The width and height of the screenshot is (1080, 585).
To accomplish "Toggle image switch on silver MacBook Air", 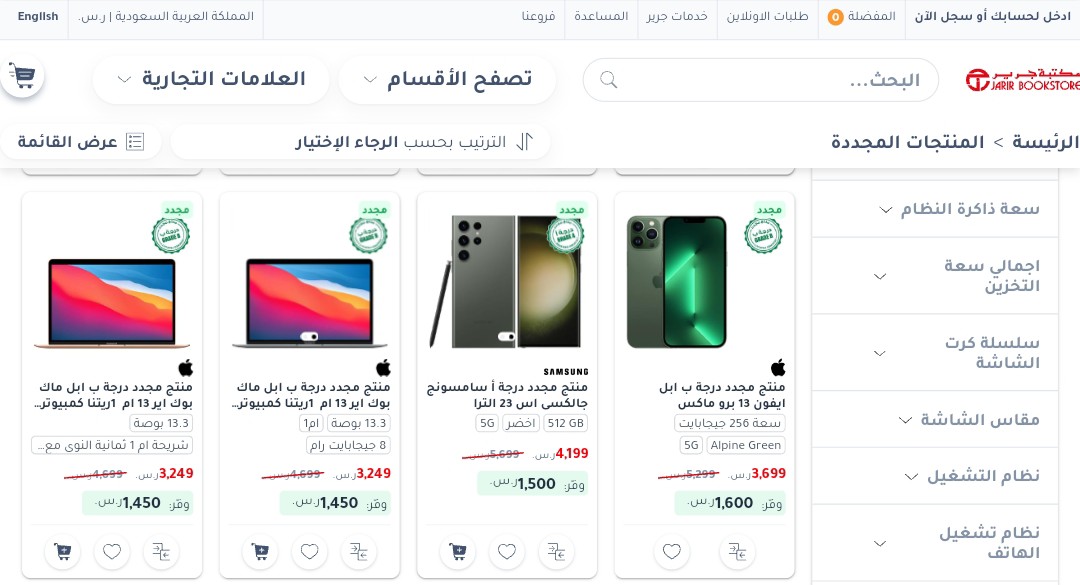I will point(309,336).
